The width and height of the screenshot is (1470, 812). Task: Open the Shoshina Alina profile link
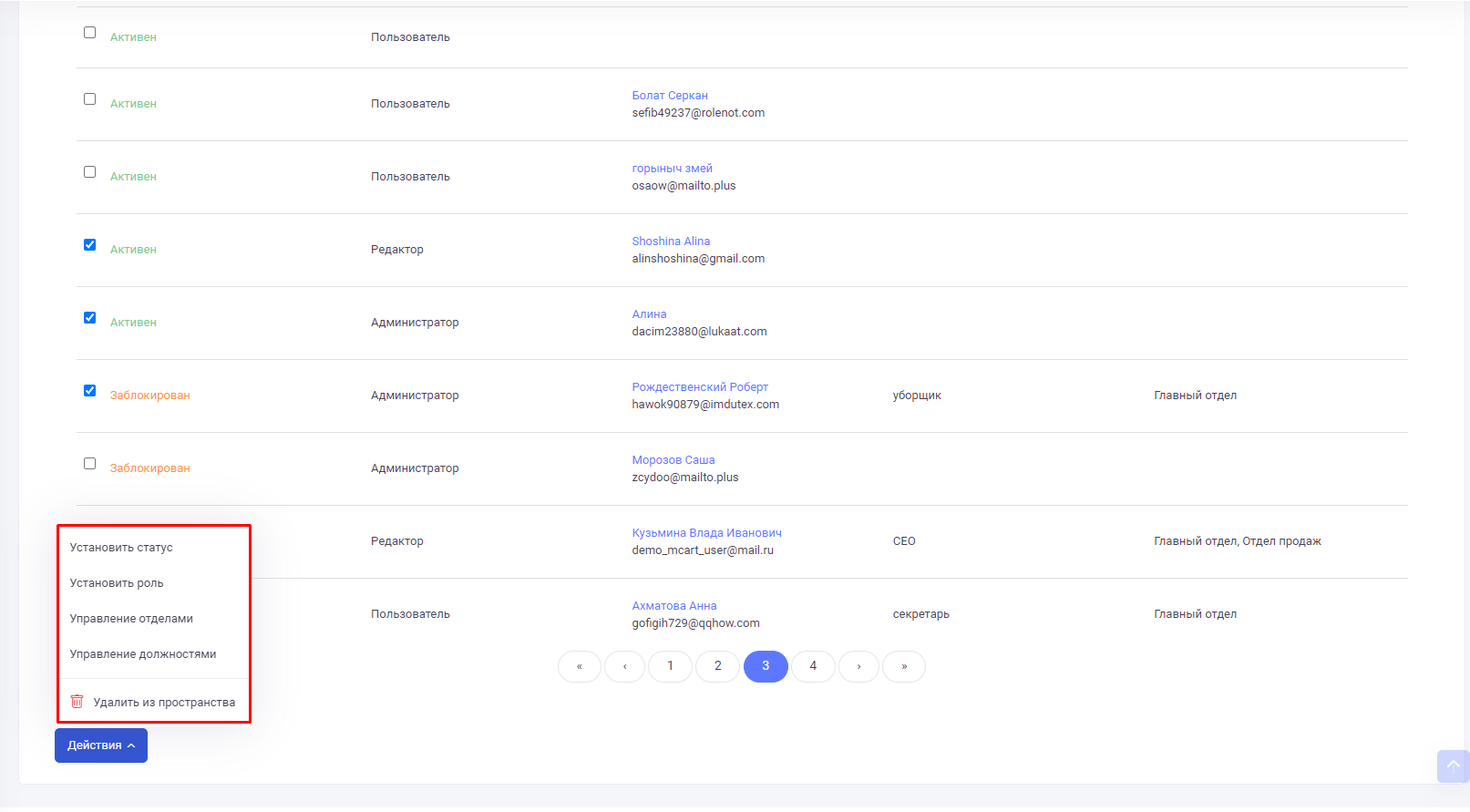(x=671, y=242)
